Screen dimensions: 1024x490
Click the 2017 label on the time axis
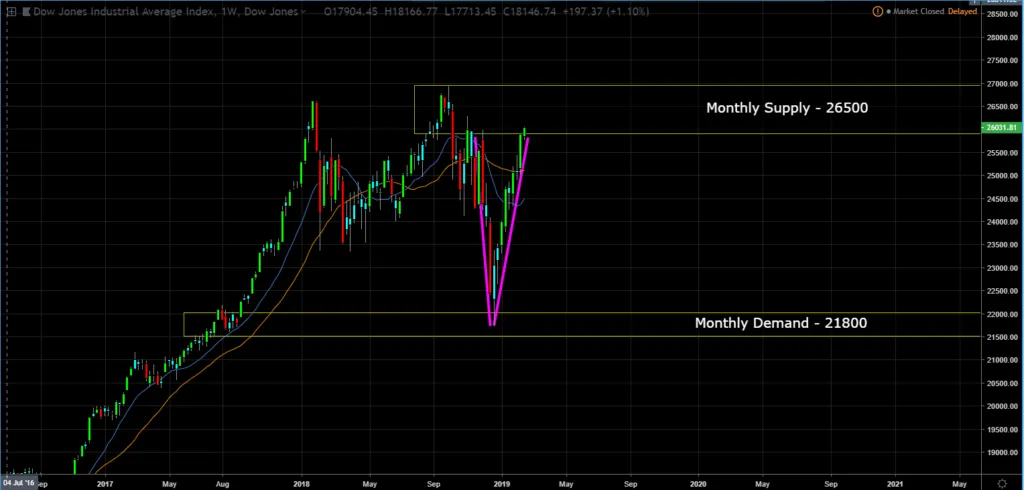104,484
